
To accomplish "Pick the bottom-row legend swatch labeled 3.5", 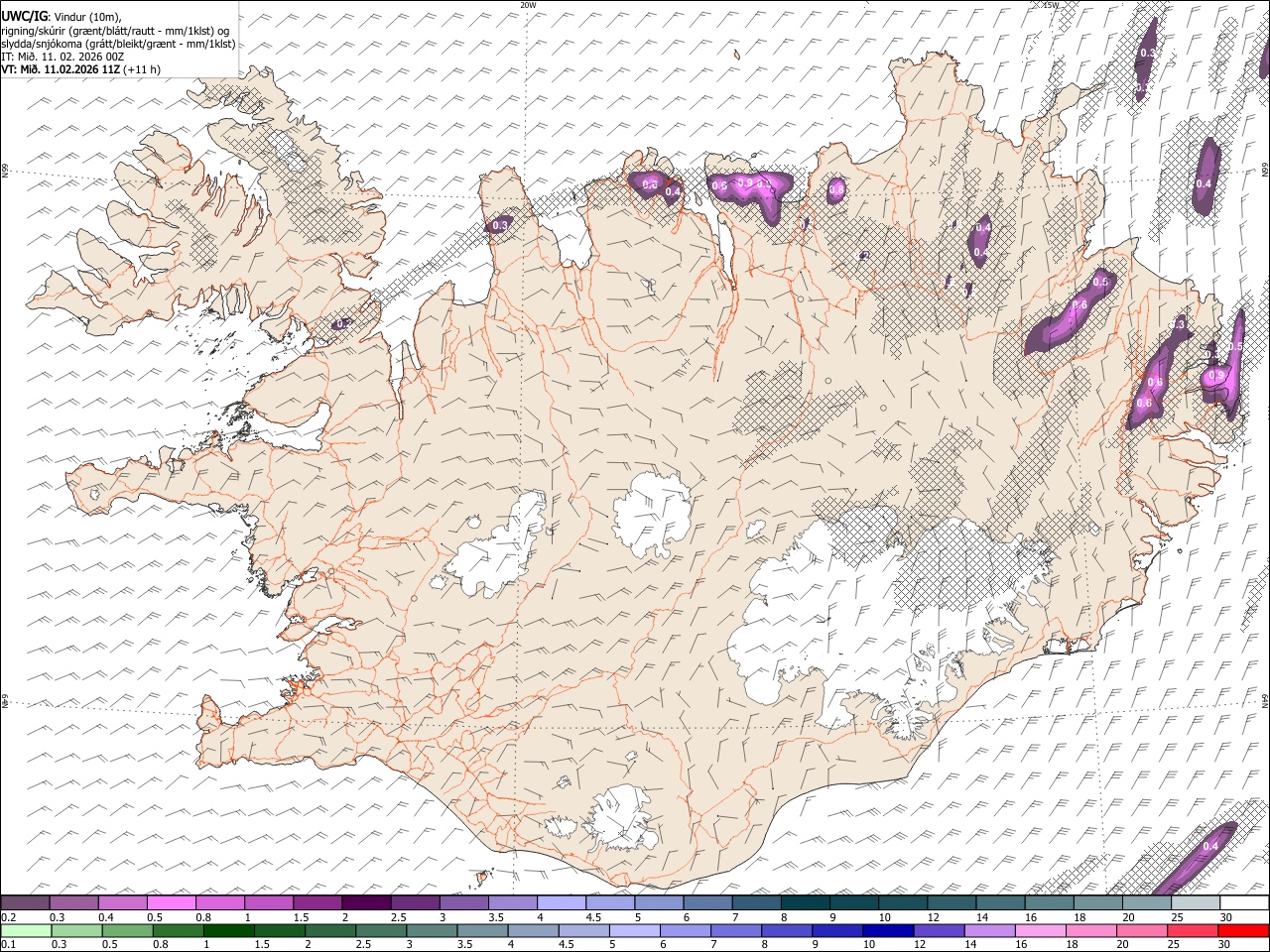I will 482,931.
